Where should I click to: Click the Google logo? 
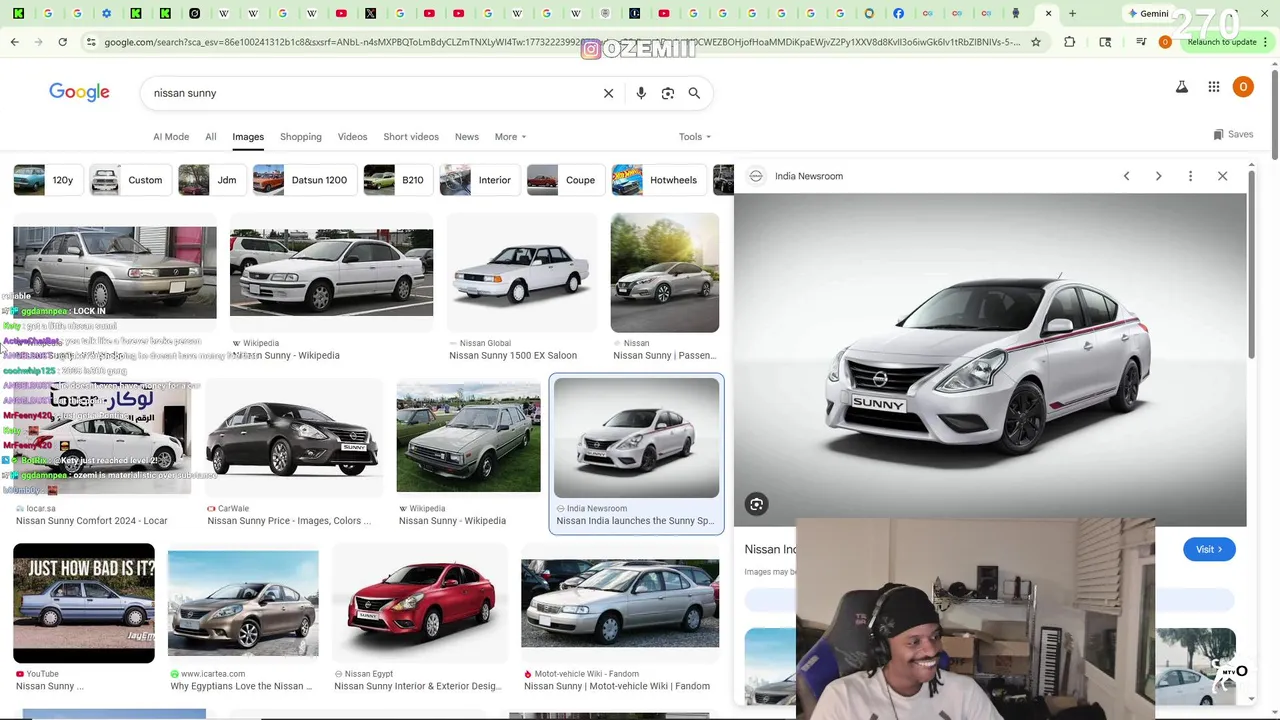tap(79, 92)
